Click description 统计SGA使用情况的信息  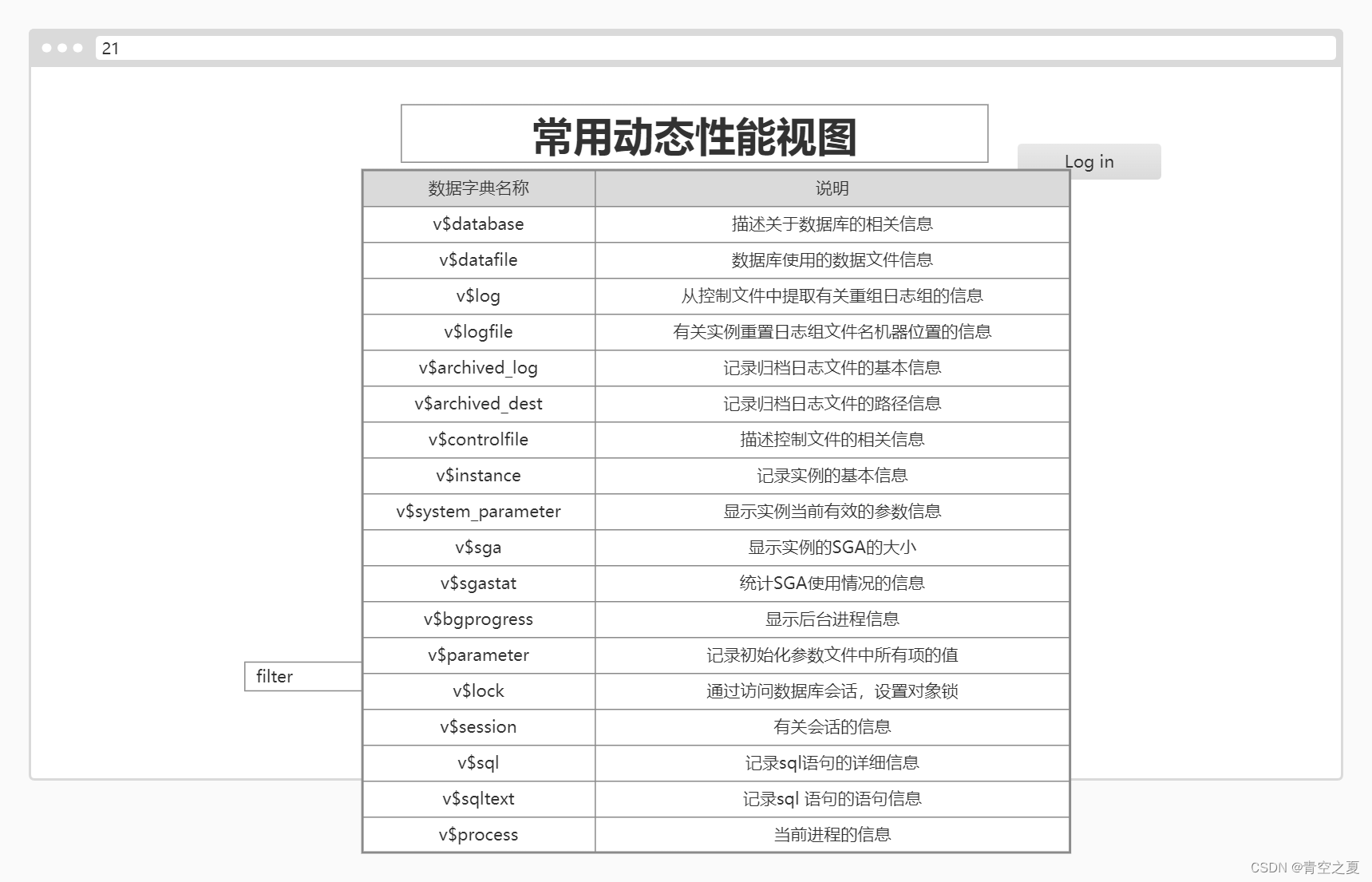tap(832, 583)
